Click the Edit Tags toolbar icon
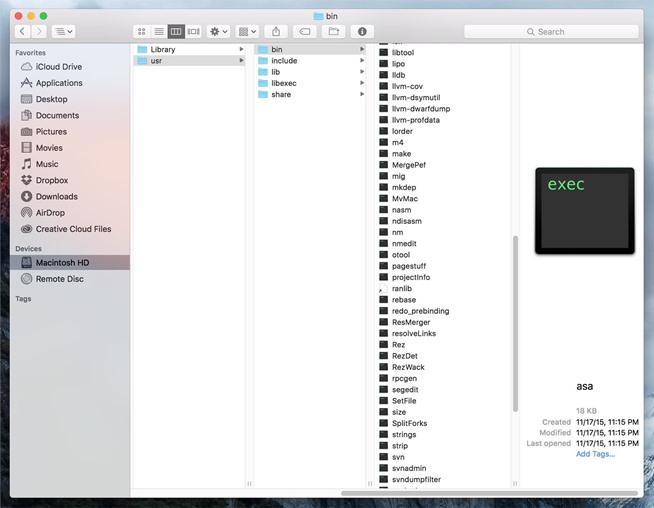This screenshot has height=508, width=654. tap(305, 32)
